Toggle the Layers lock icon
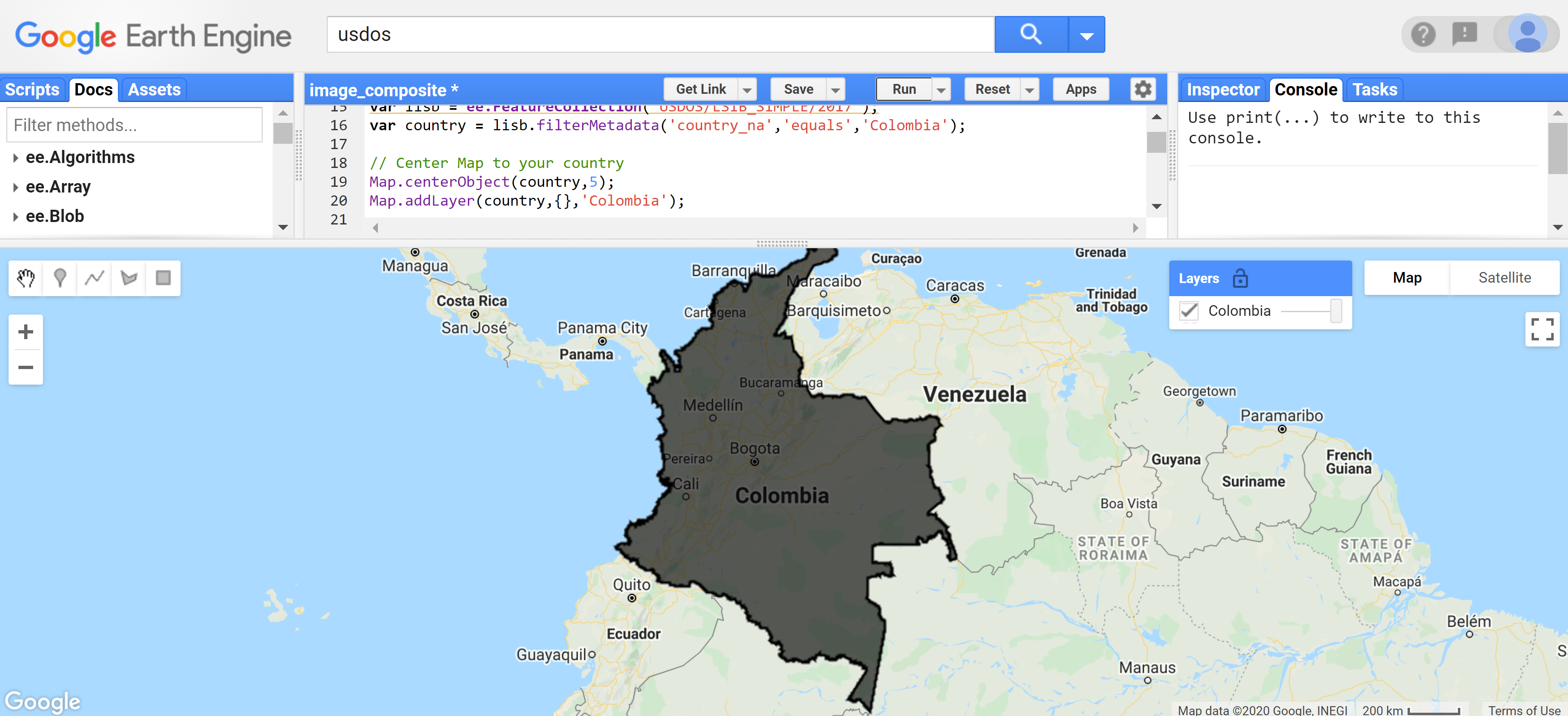1568x716 pixels. click(1240, 279)
